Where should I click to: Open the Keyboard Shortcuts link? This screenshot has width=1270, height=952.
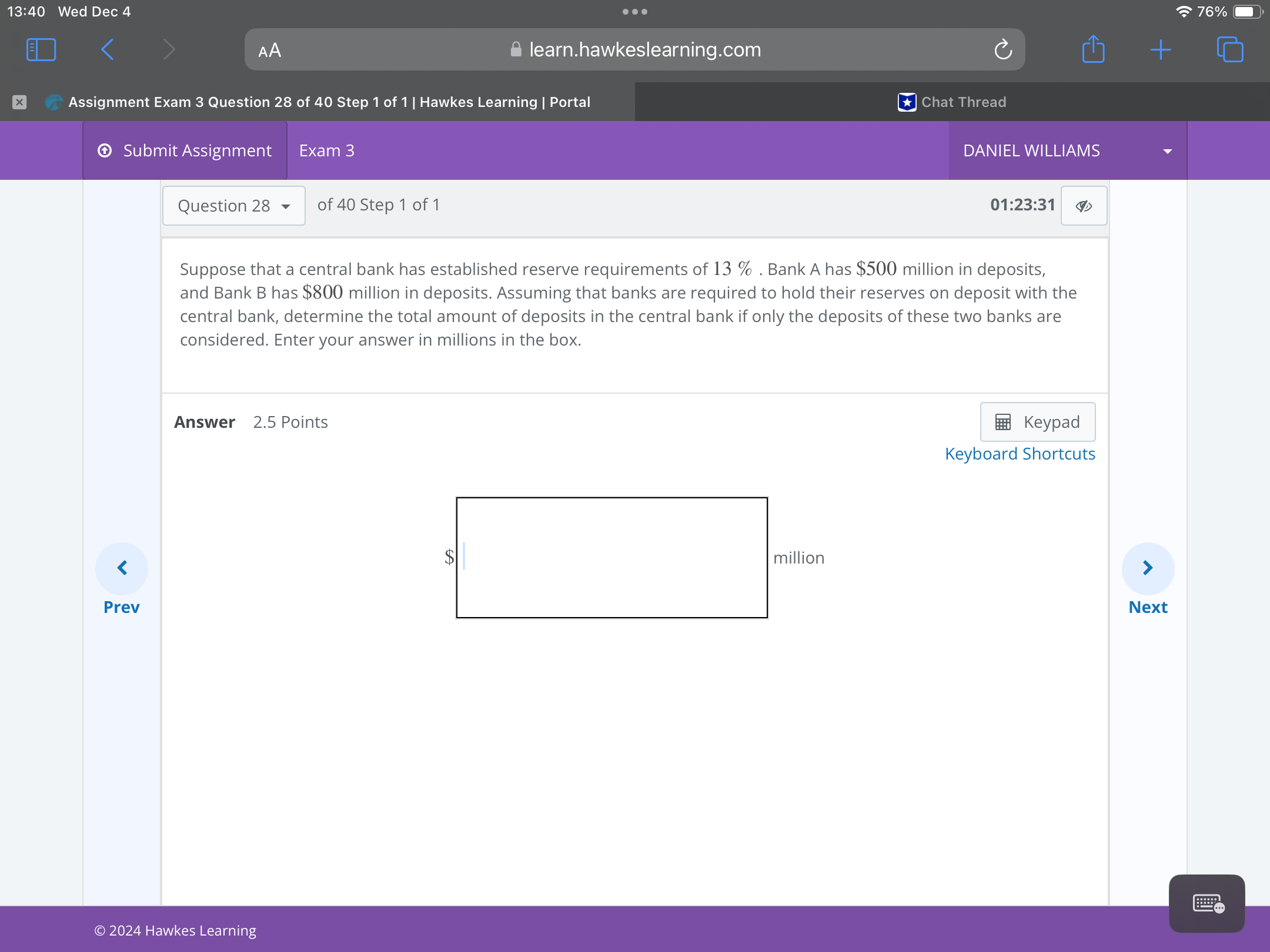[x=1020, y=454]
